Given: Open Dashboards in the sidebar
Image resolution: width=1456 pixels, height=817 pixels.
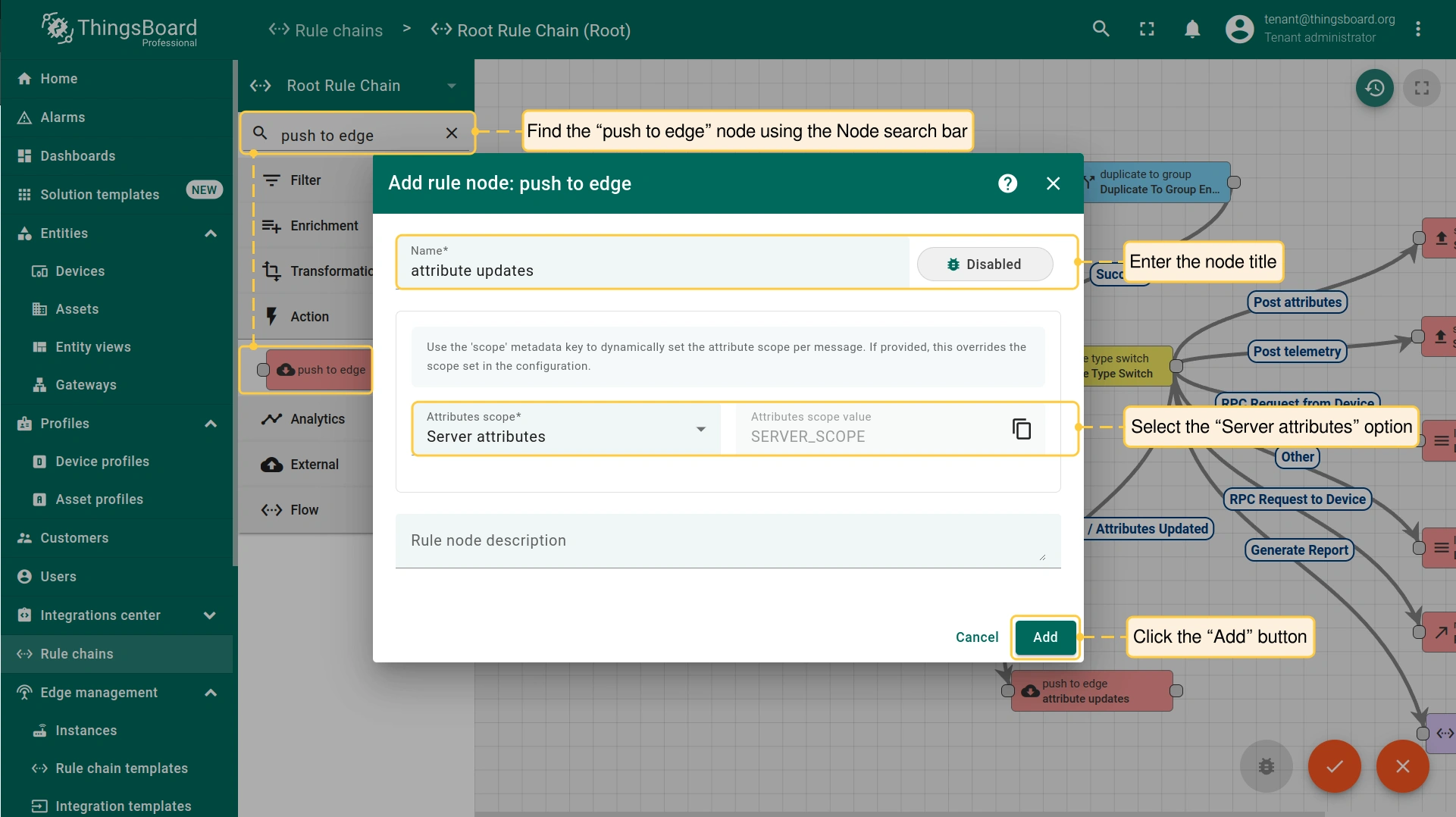Looking at the screenshot, I should pos(78,156).
